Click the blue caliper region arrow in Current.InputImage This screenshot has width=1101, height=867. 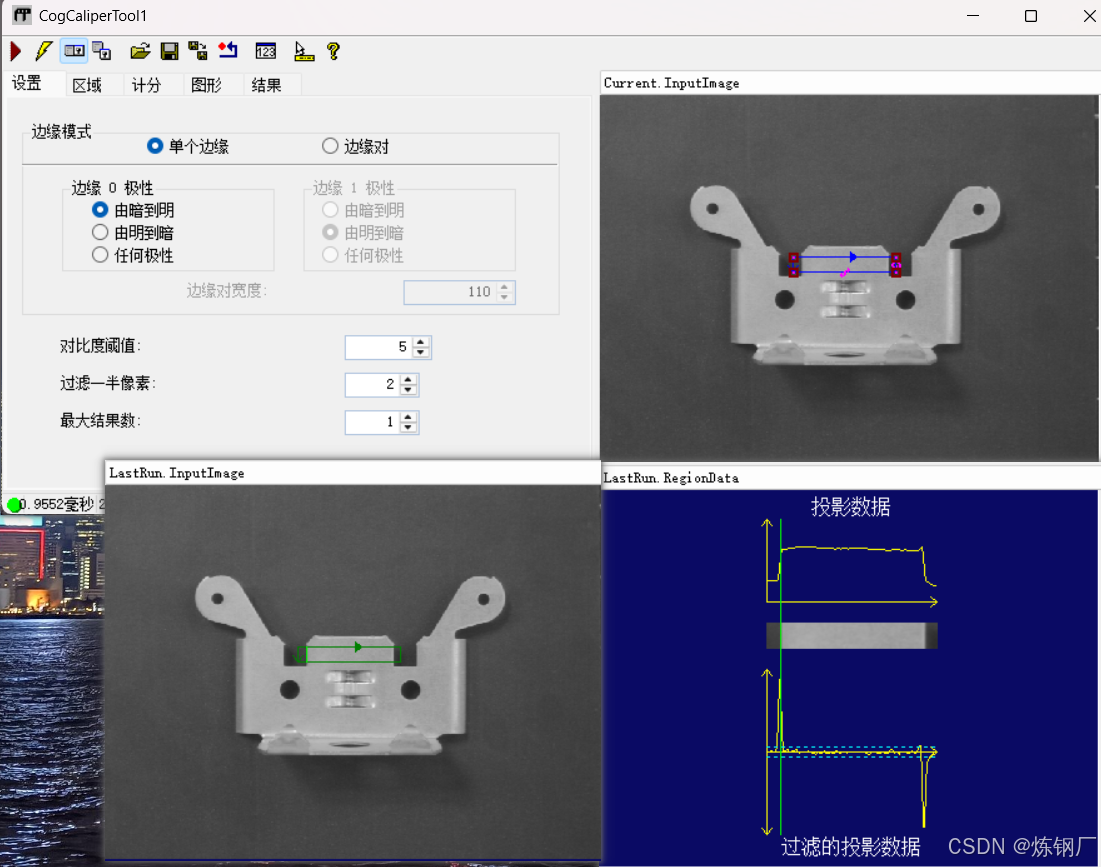tap(852, 257)
